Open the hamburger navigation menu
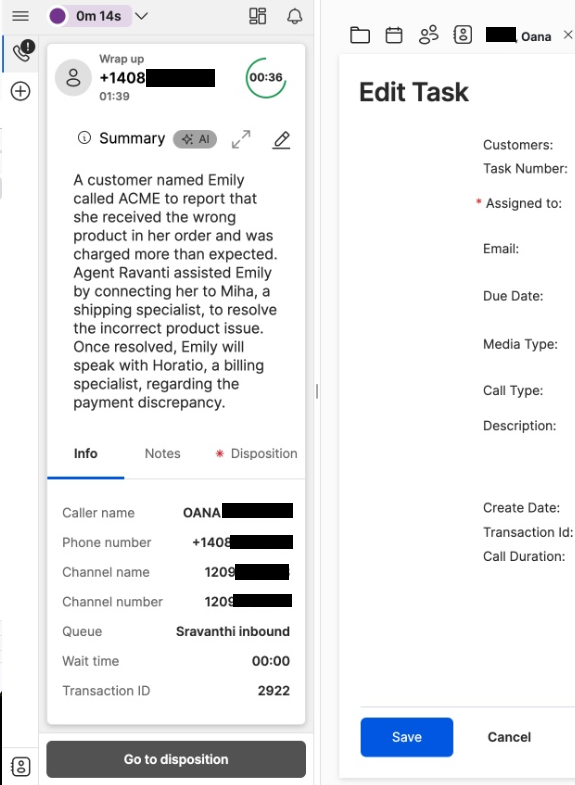575x785 pixels. [21, 16]
